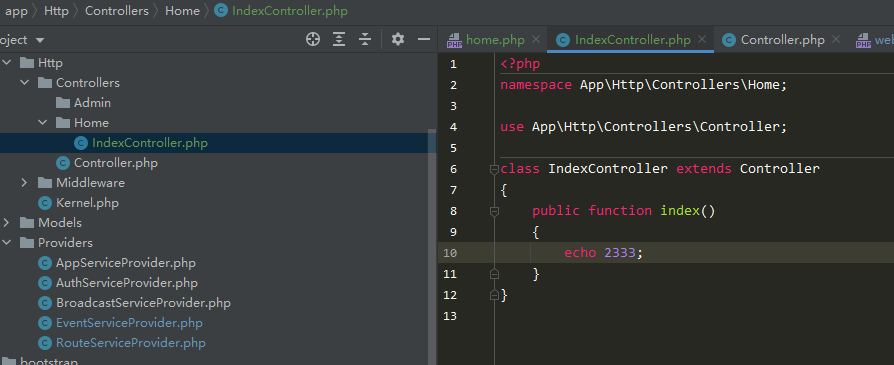Hide the Project panel with minus icon
894x365 pixels.
click(x=424, y=39)
